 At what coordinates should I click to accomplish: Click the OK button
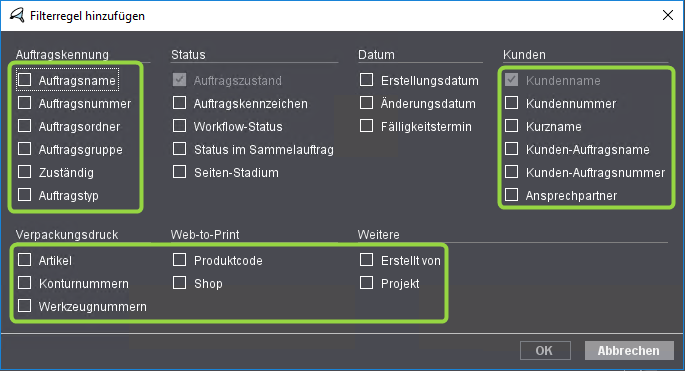pos(545,350)
